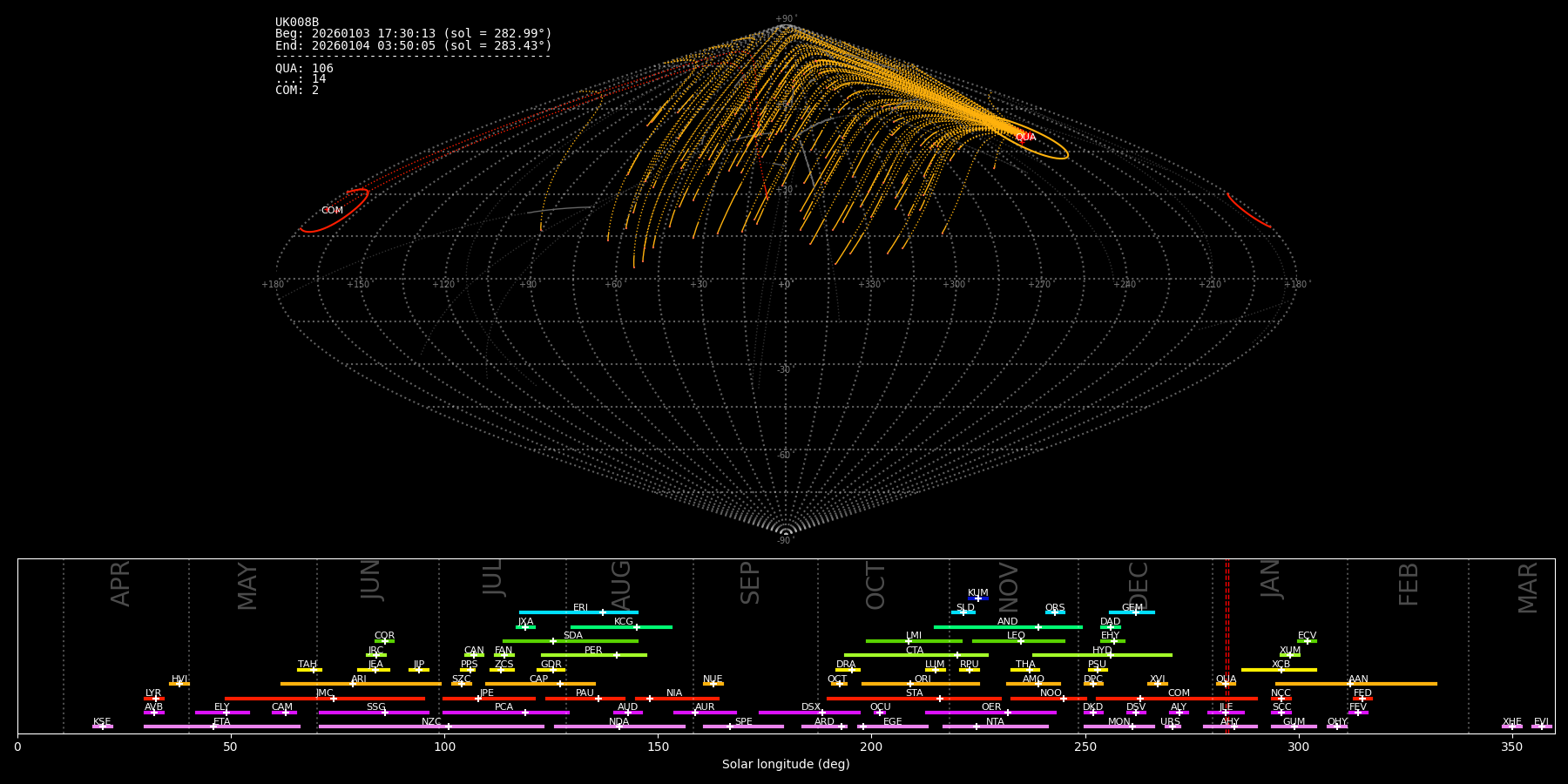Click the peak cross marker on GEM bar

[1135, 612]
